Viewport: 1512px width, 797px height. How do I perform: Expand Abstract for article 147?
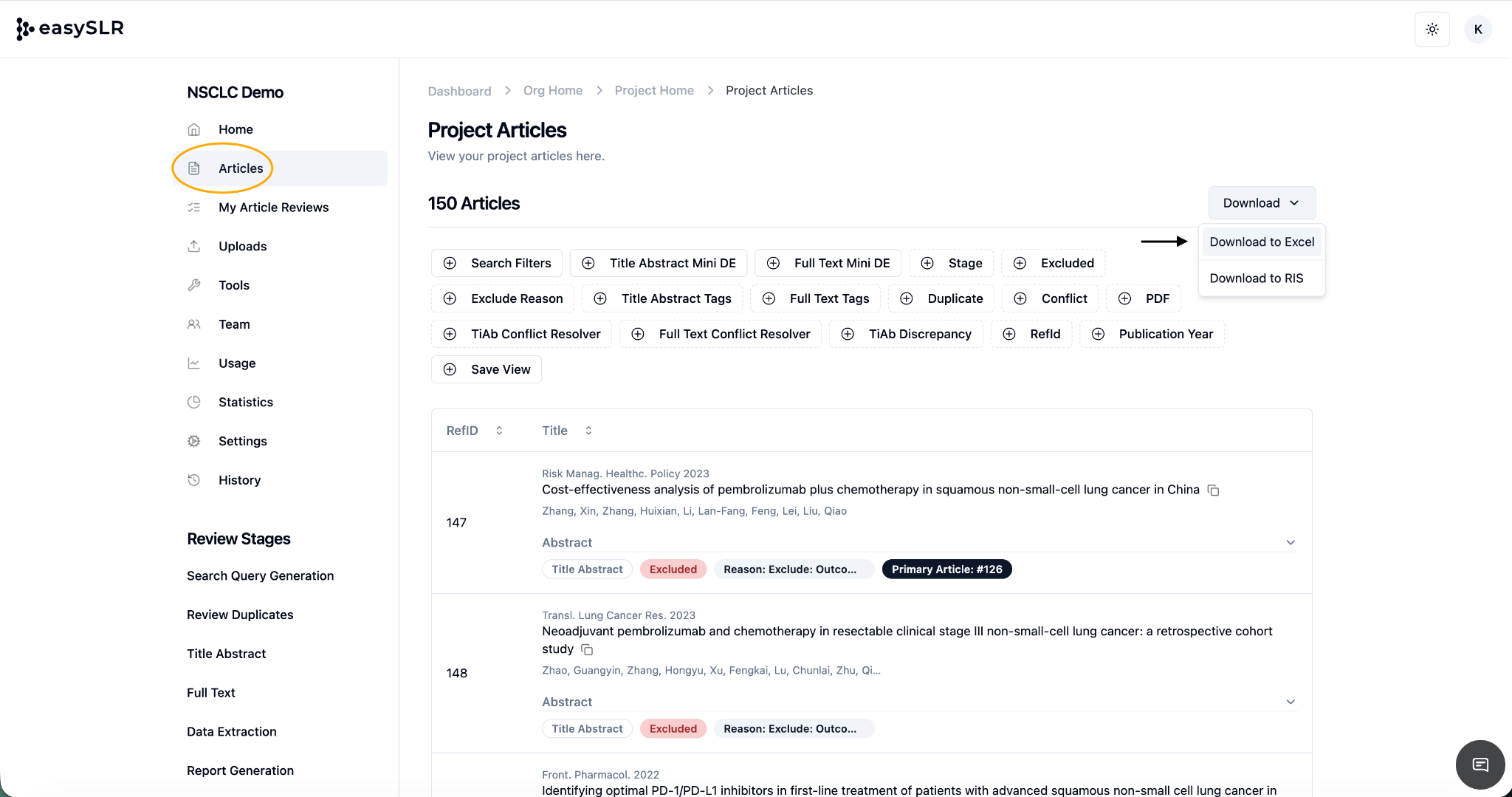[1290, 543]
